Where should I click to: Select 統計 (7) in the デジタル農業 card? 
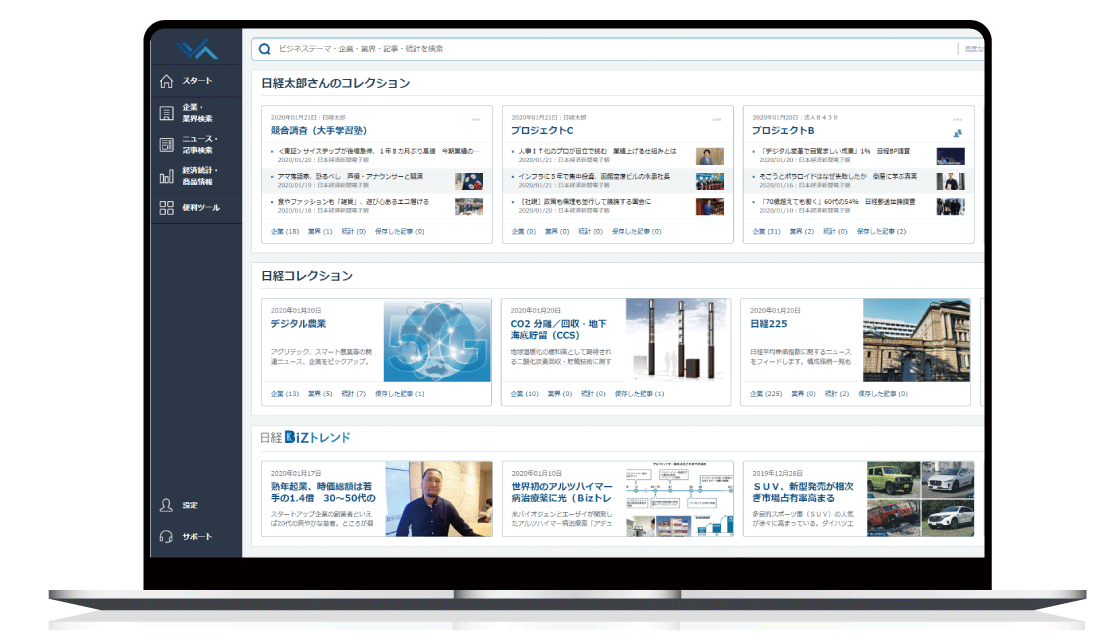[x=354, y=394]
